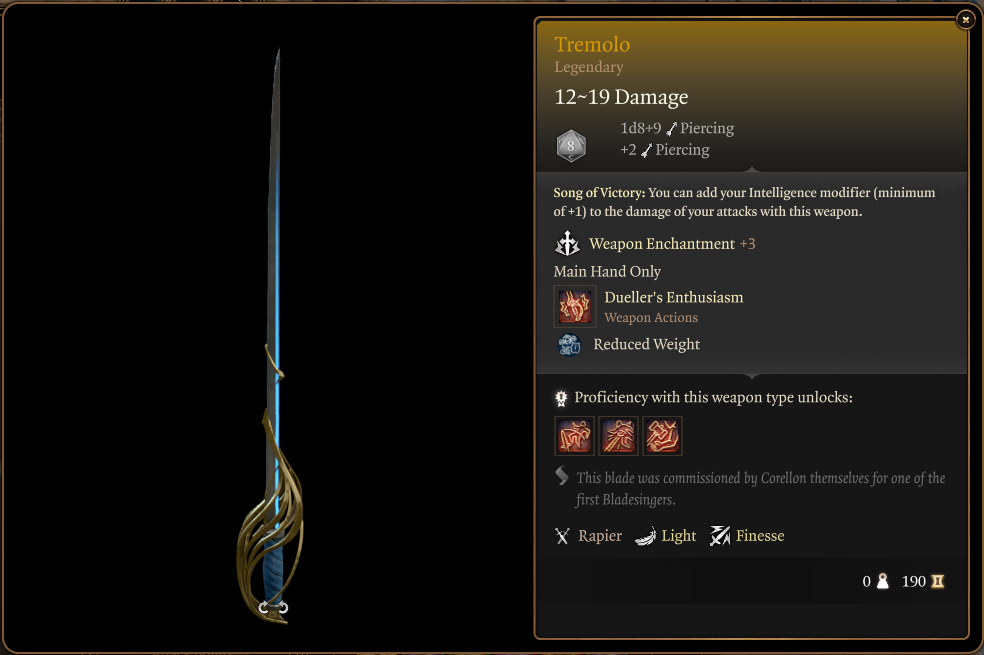Select the Dueller's Enthusiasm weapon action icon
The height and width of the screenshot is (655, 984).
[575, 307]
